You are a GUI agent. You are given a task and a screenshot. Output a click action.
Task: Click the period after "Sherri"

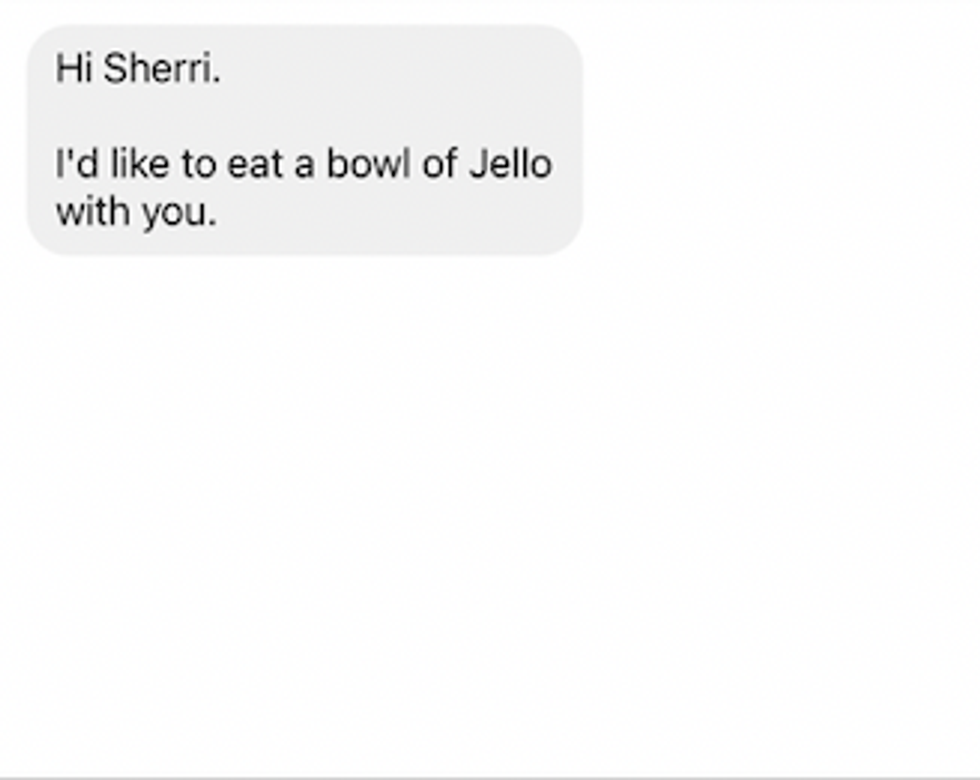point(216,80)
